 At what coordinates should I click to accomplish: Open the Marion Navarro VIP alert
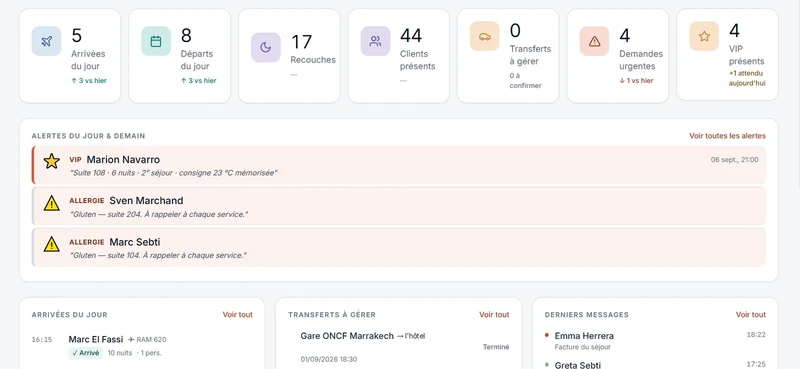[398, 165]
